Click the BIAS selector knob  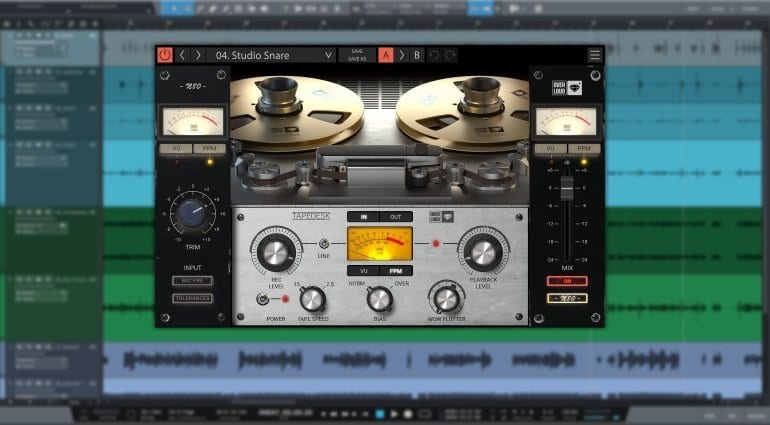[x=380, y=299]
